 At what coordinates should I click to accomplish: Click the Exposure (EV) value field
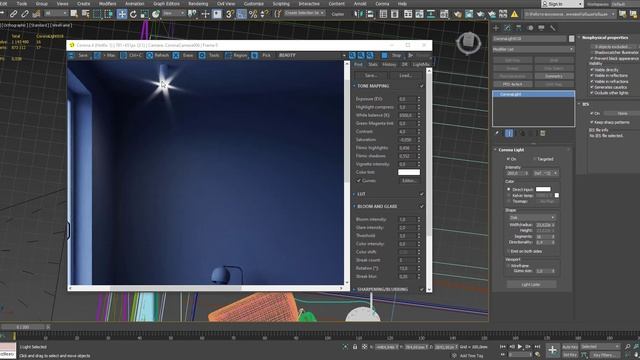407,99
